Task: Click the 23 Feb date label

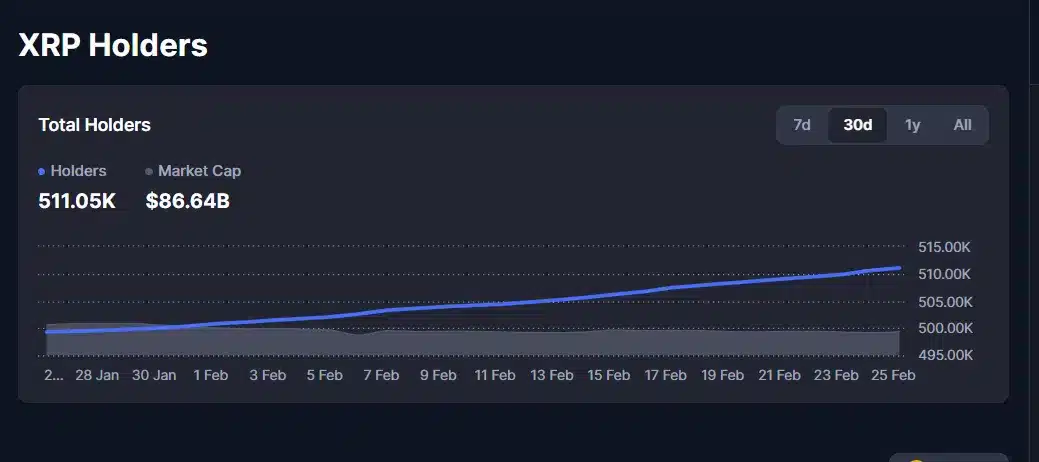Action: tap(836, 375)
